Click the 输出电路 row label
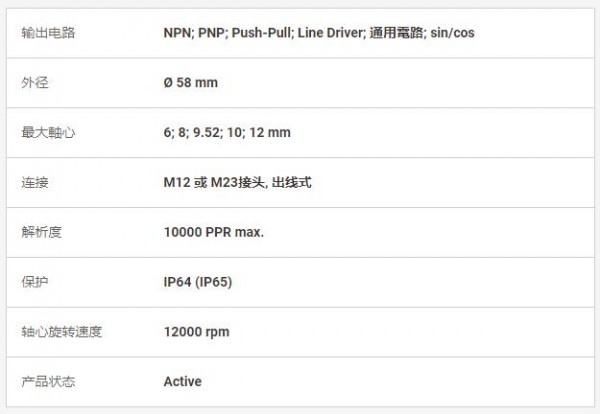The height and width of the screenshot is (414, 600). 48,33
